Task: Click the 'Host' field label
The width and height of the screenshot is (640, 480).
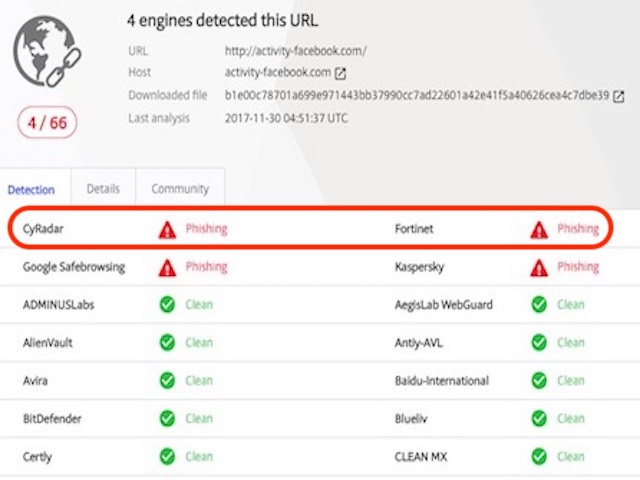Action: pyautogui.click(x=140, y=72)
